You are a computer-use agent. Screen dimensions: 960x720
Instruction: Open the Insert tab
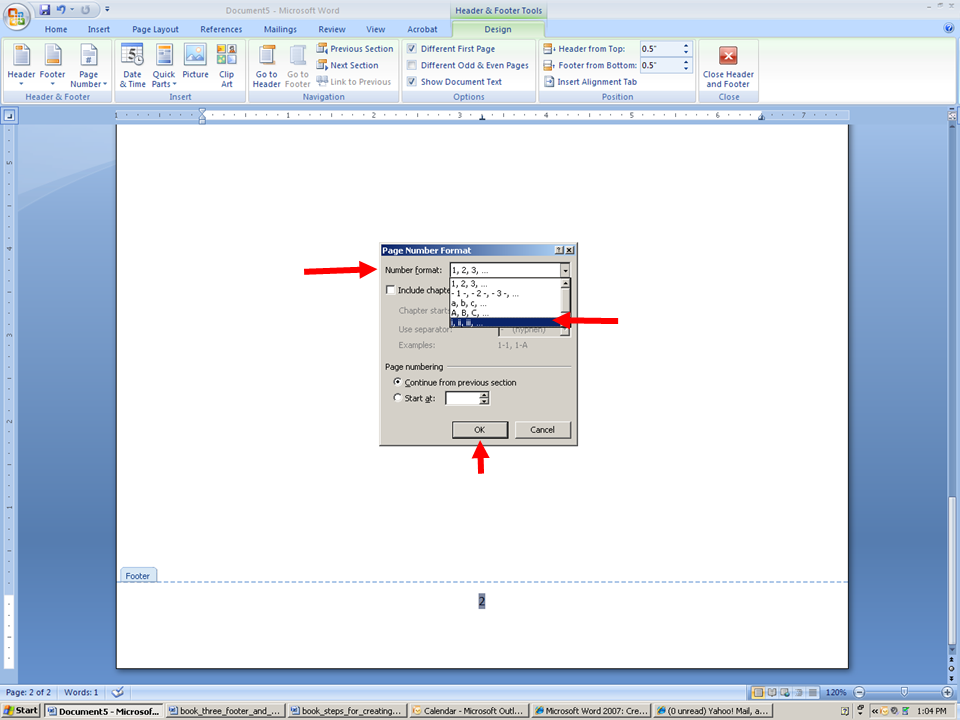99,29
